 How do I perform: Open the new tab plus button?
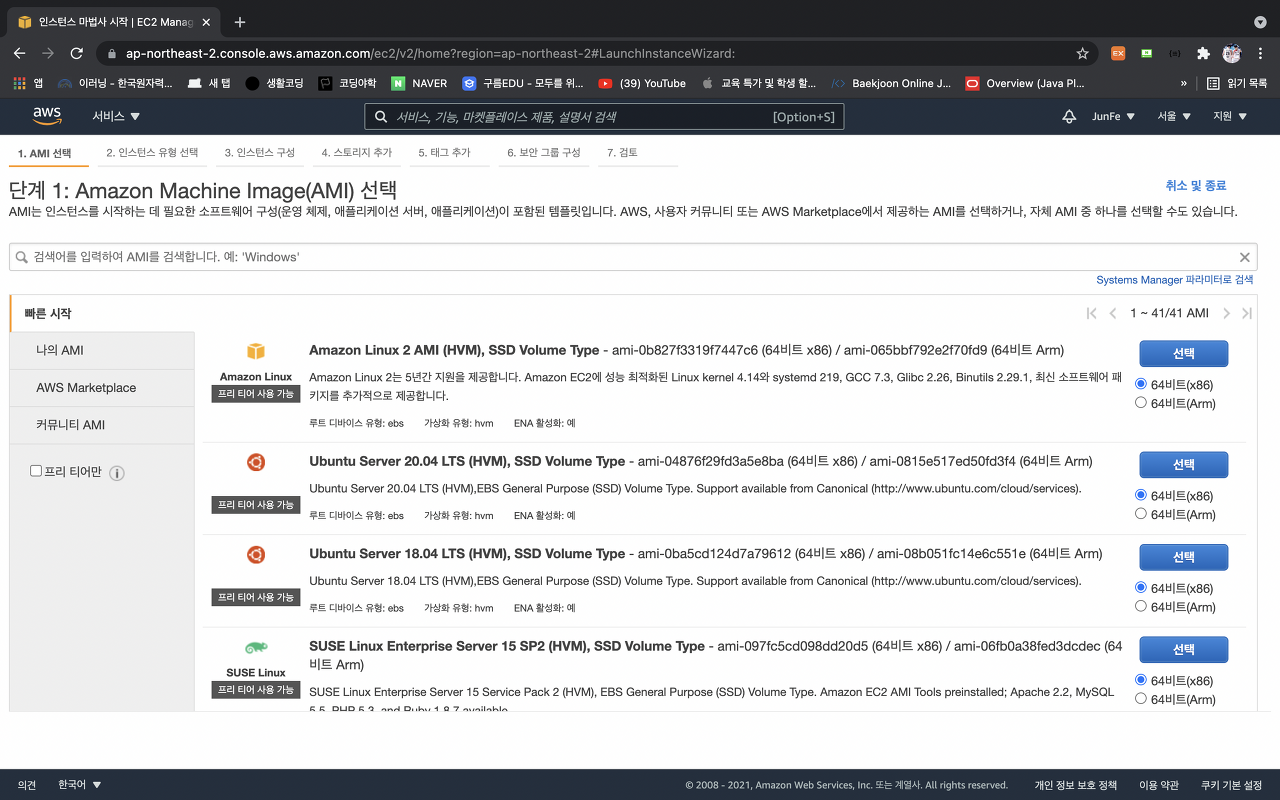coord(240,22)
